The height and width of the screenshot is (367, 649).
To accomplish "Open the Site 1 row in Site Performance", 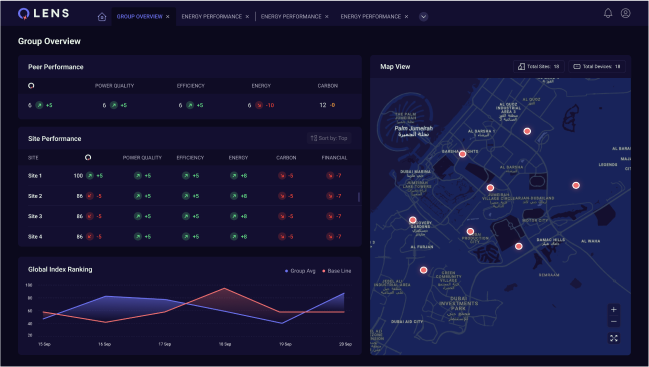I will point(190,176).
